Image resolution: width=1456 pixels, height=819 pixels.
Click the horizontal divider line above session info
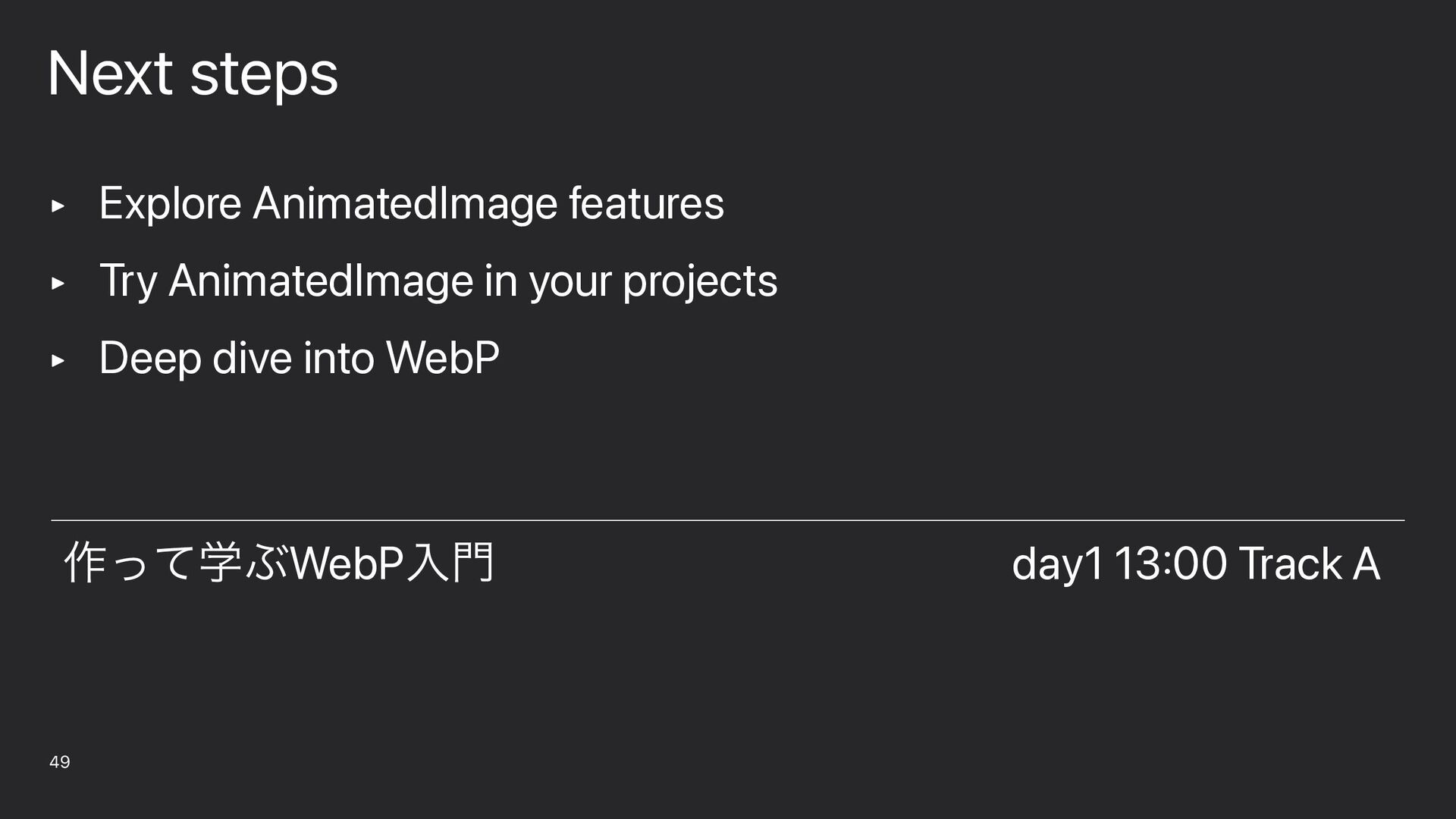pos(728,520)
